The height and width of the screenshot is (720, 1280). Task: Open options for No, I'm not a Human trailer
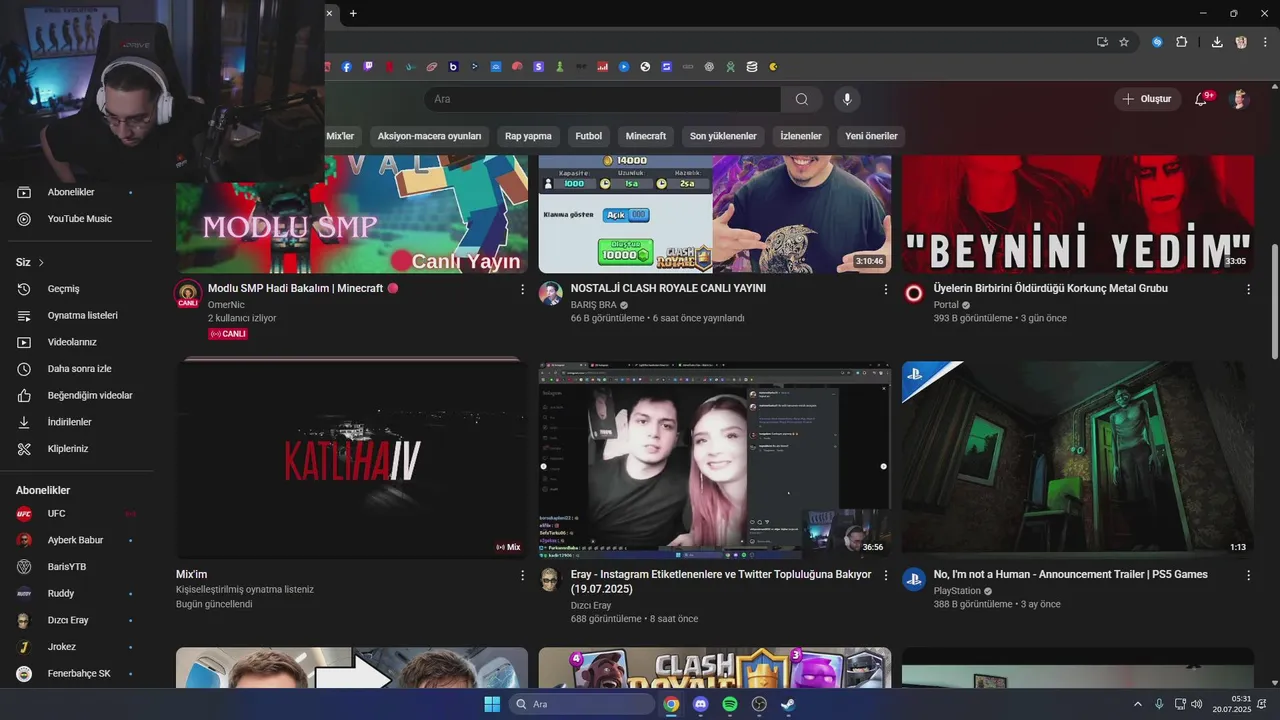[1248, 575]
